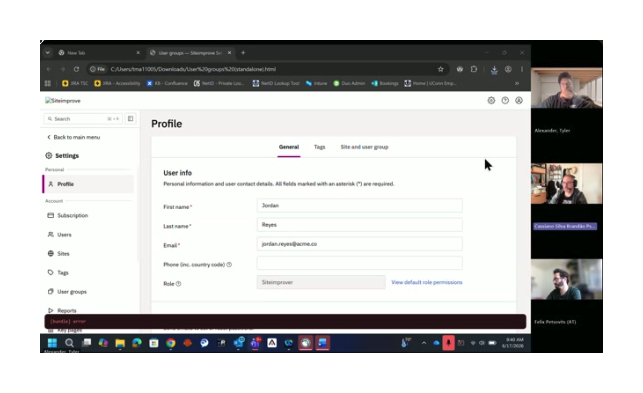Screen dimensions: 643x393
Task: Open the NetID Lookup Tool bookmark
Action: click(x=276, y=83)
